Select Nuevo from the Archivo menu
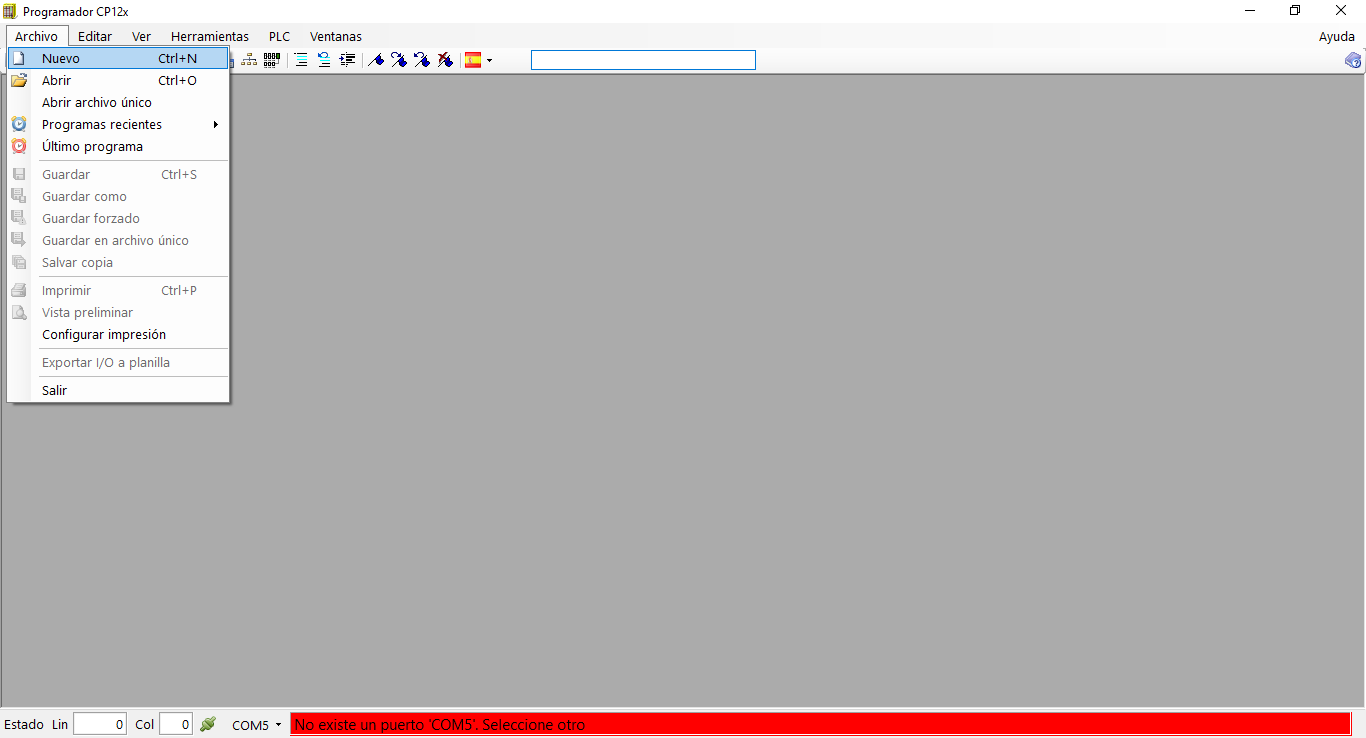Image resolution: width=1366 pixels, height=738 pixels. point(119,59)
